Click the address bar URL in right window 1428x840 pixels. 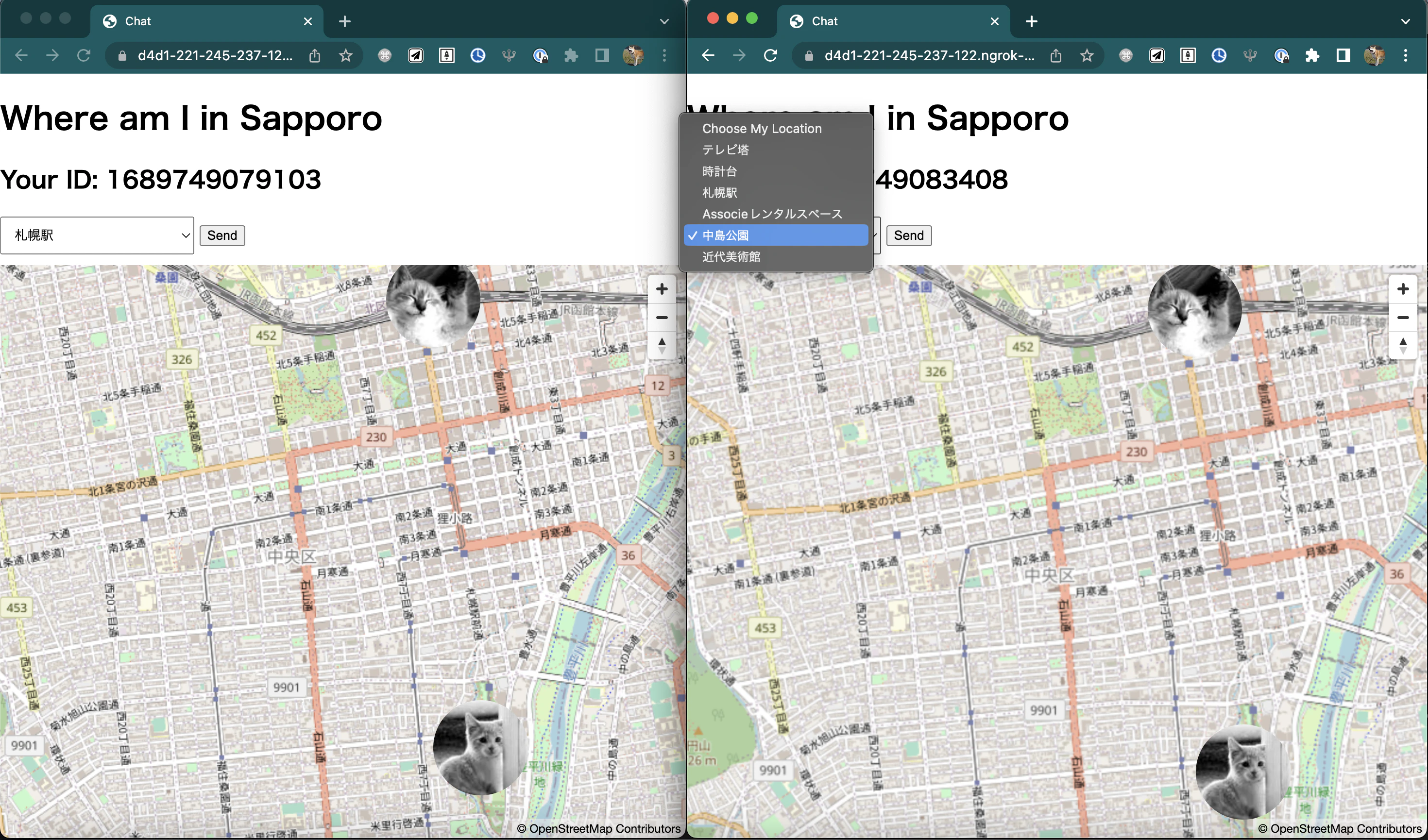(x=929, y=55)
